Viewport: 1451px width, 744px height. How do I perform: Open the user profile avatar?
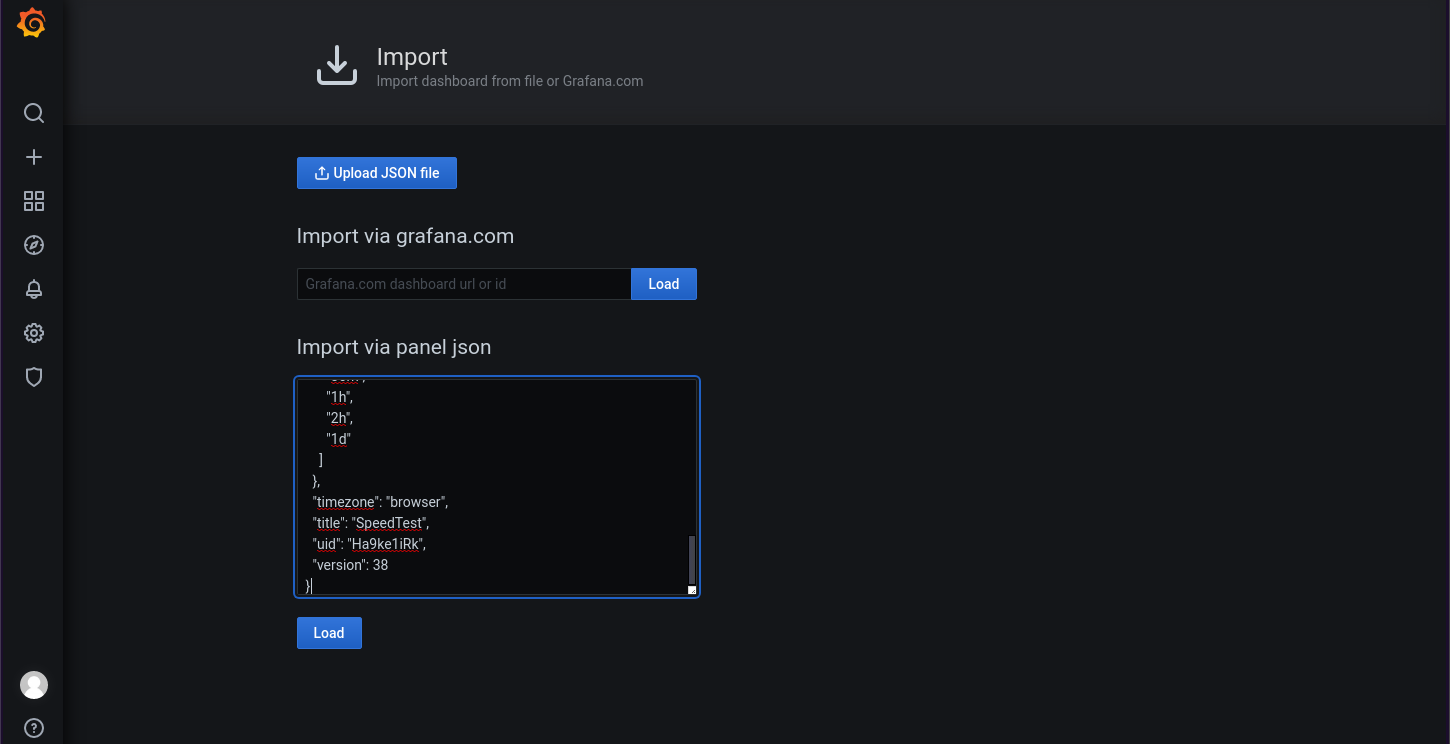click(x=34, y=685)
